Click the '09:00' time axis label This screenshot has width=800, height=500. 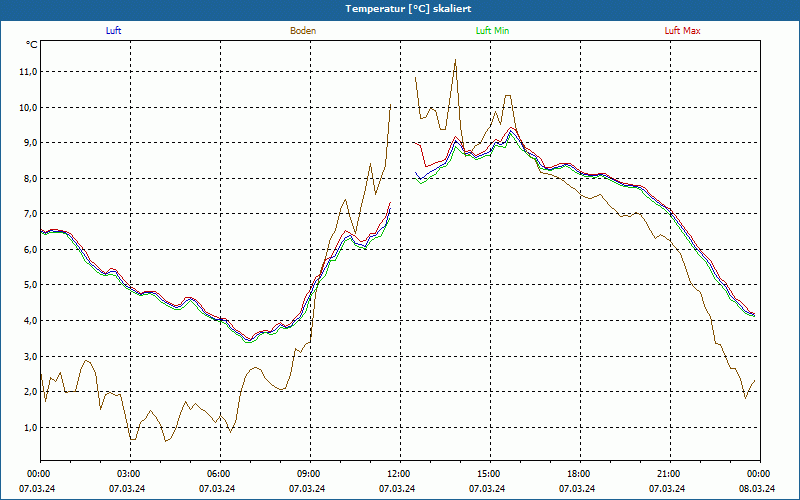(x=310, y=474)
